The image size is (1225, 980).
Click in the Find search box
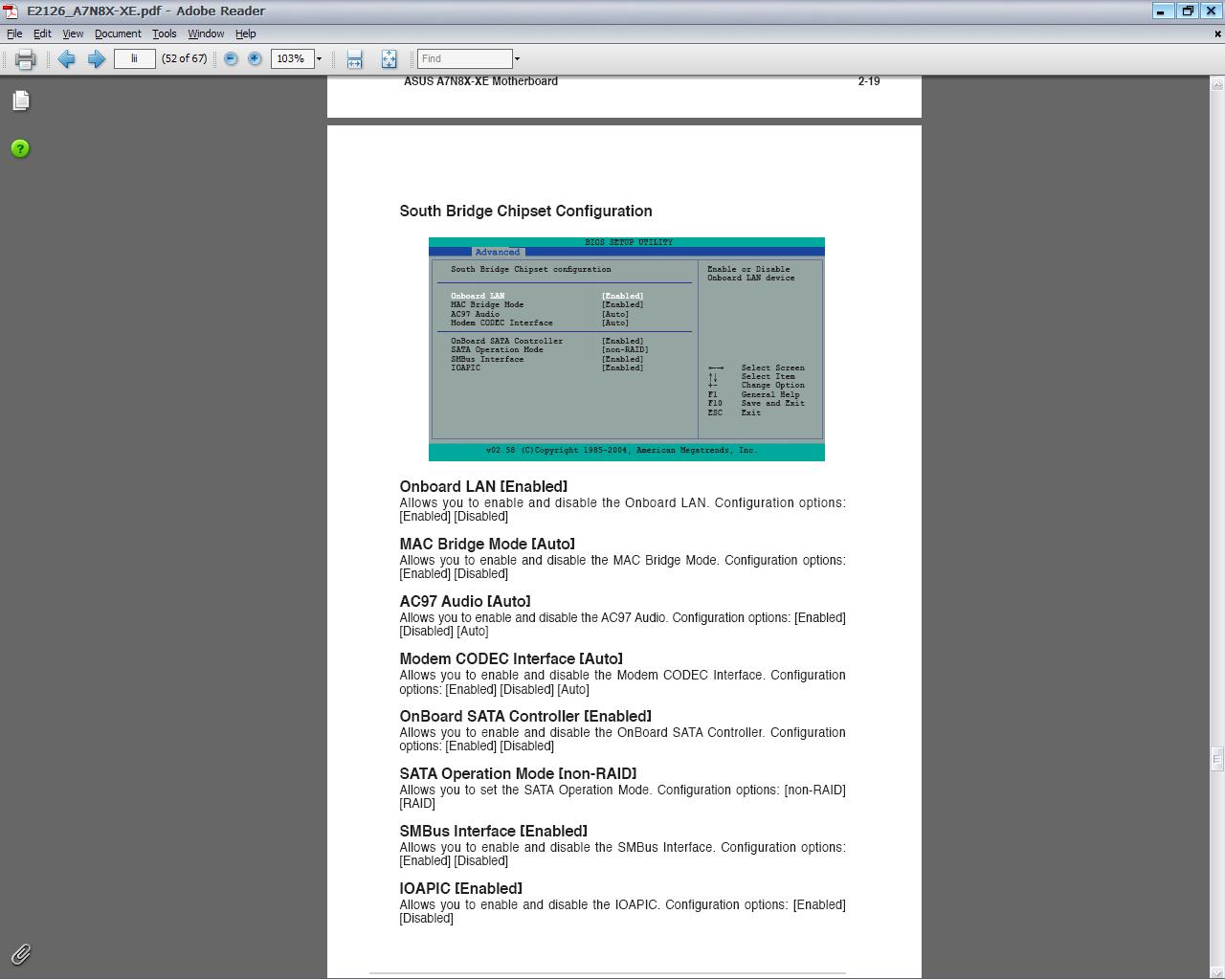[465, 59]
